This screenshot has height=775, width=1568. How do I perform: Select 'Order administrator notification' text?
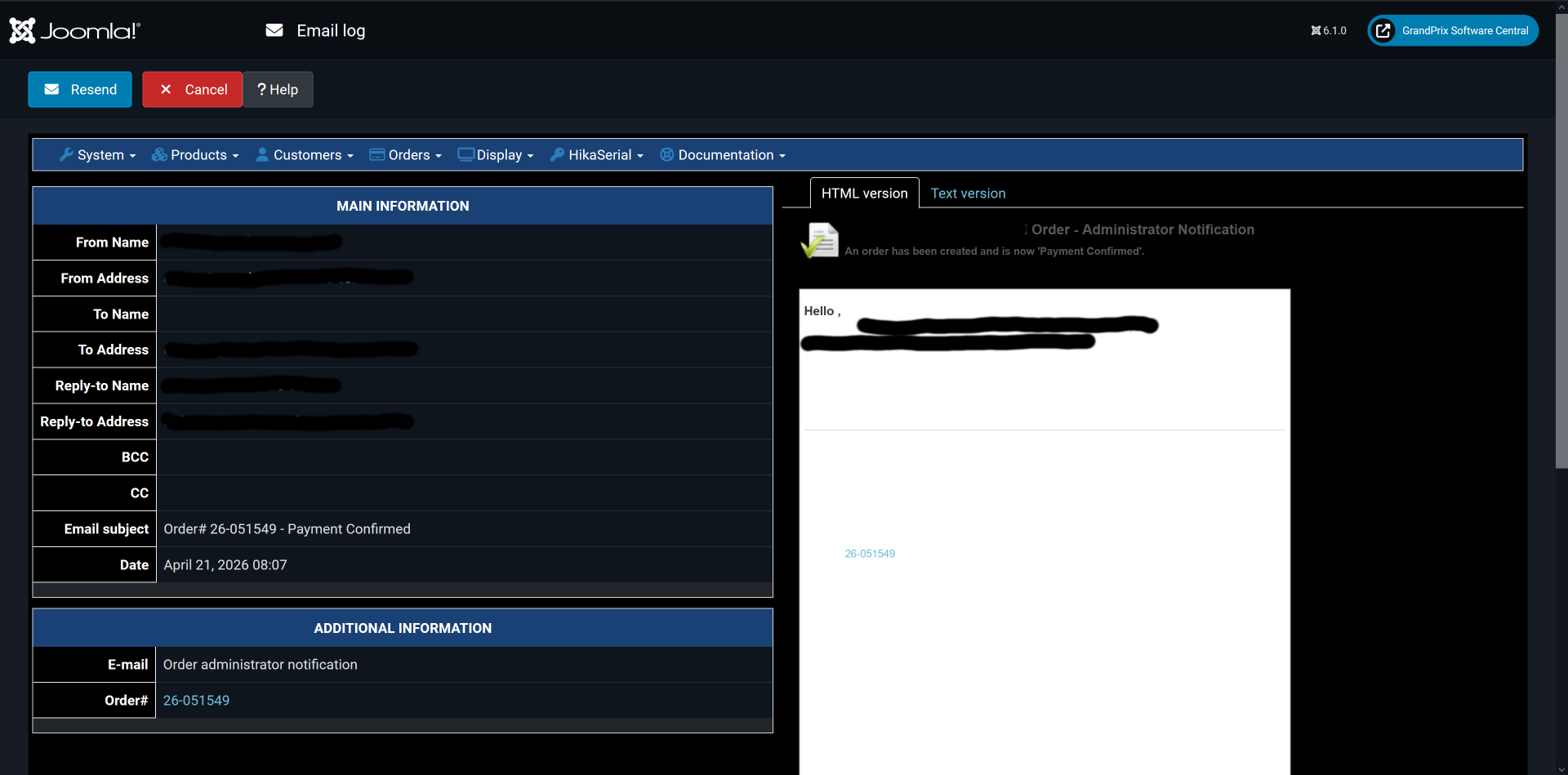pyautogui.click(x=261, y=665)
